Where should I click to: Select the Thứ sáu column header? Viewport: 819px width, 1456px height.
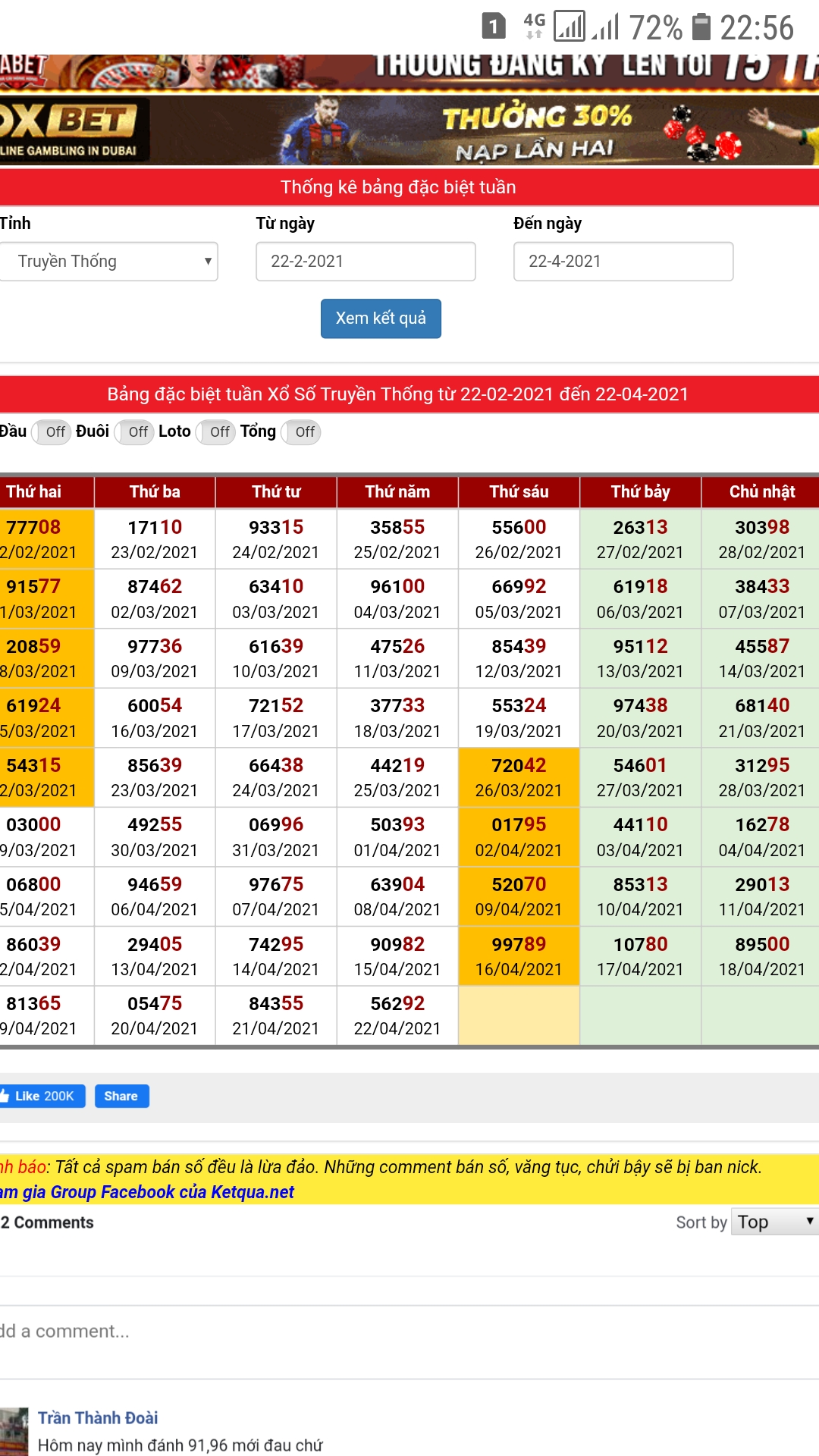tap(519, 491)
